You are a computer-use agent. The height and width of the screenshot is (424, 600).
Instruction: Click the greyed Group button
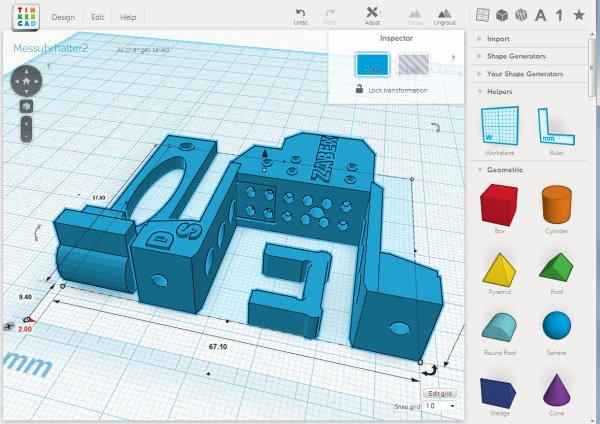(x=415, y=17)
